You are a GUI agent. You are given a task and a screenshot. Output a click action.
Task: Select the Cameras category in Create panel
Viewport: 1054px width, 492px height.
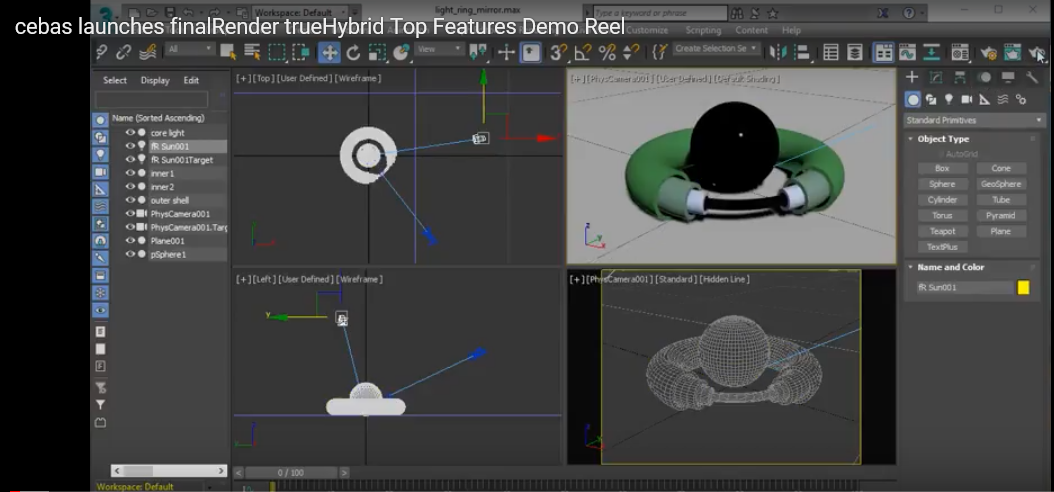coord(967,99)
